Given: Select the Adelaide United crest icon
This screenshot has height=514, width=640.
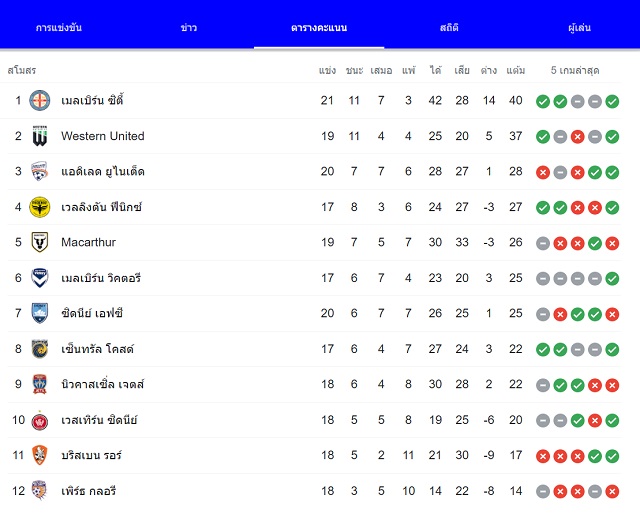Looking at the screenshot, I should click(x=40, y=171).
